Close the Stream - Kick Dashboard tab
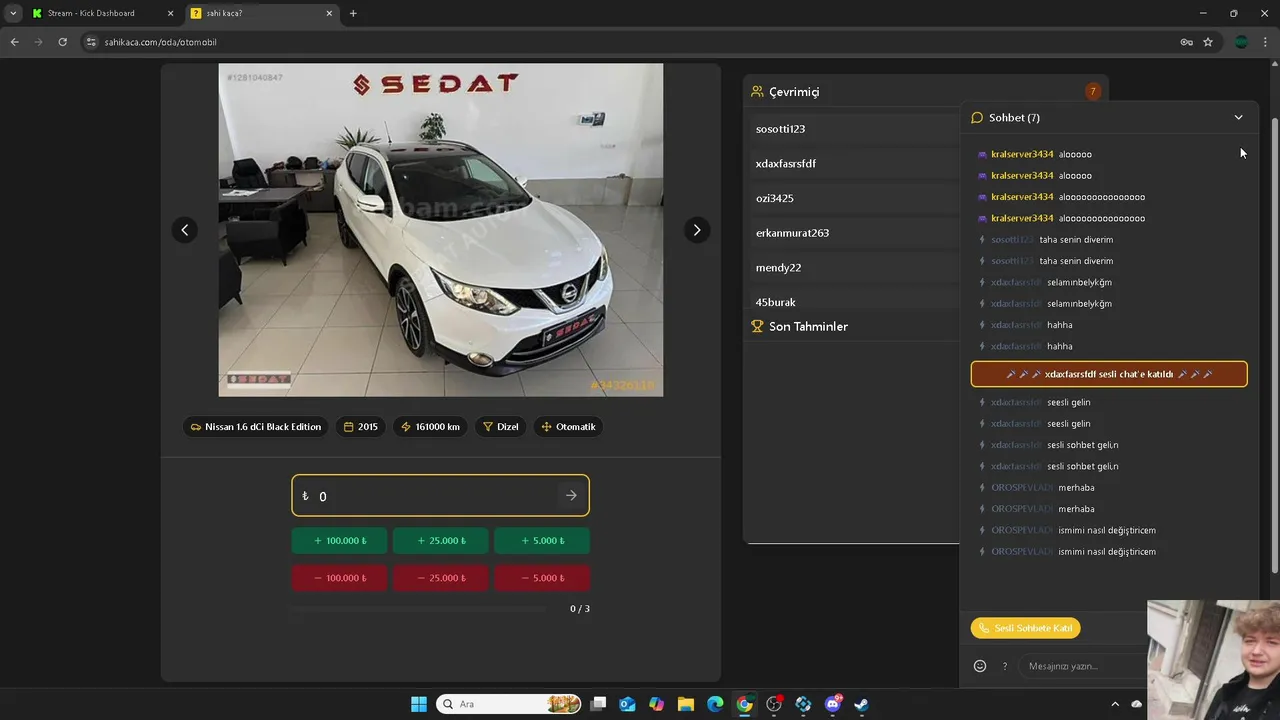This screenshot has height=720, width=1280. pyautogui.click(x=170, y=13)
